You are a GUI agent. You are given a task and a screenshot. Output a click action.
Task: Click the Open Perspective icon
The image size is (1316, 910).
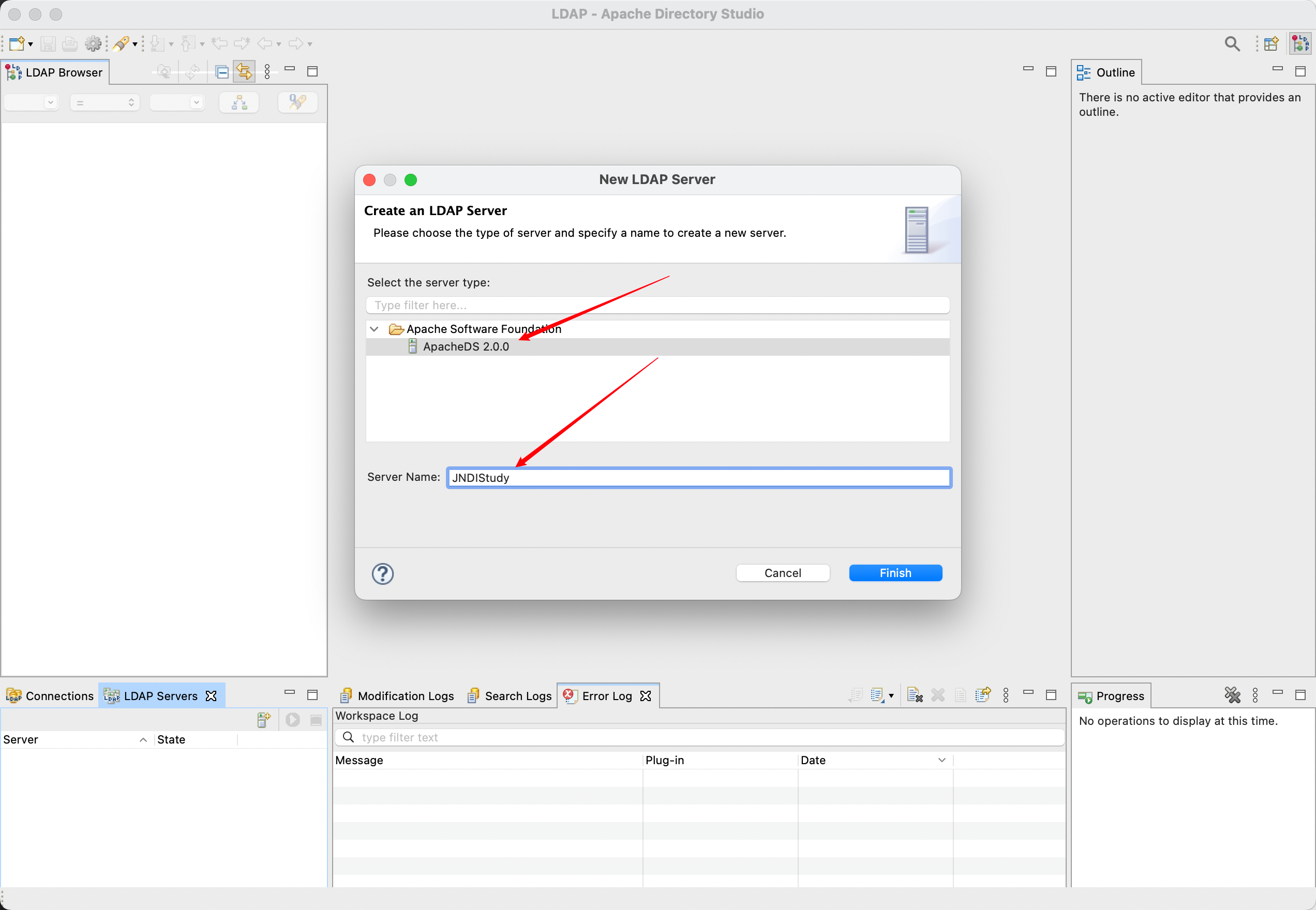[x=1272, y=43]
